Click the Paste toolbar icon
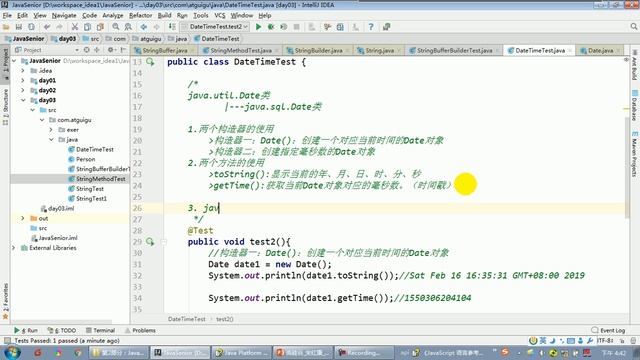640x360 pixels. coord(100,27)
